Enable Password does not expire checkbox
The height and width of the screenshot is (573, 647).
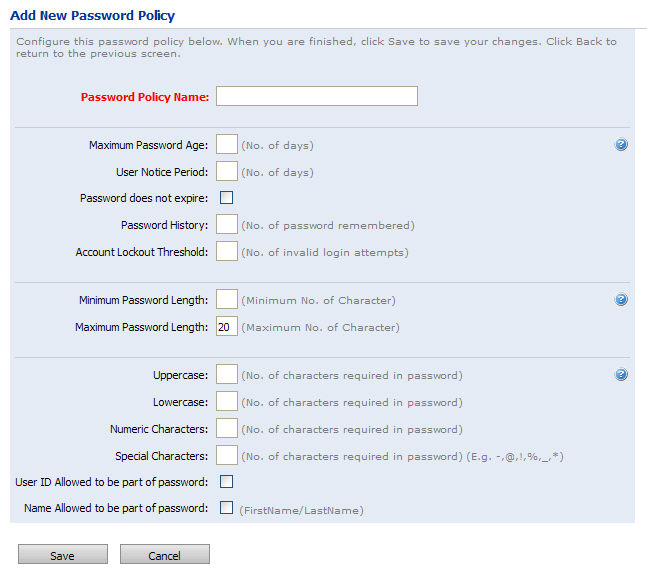226,198
